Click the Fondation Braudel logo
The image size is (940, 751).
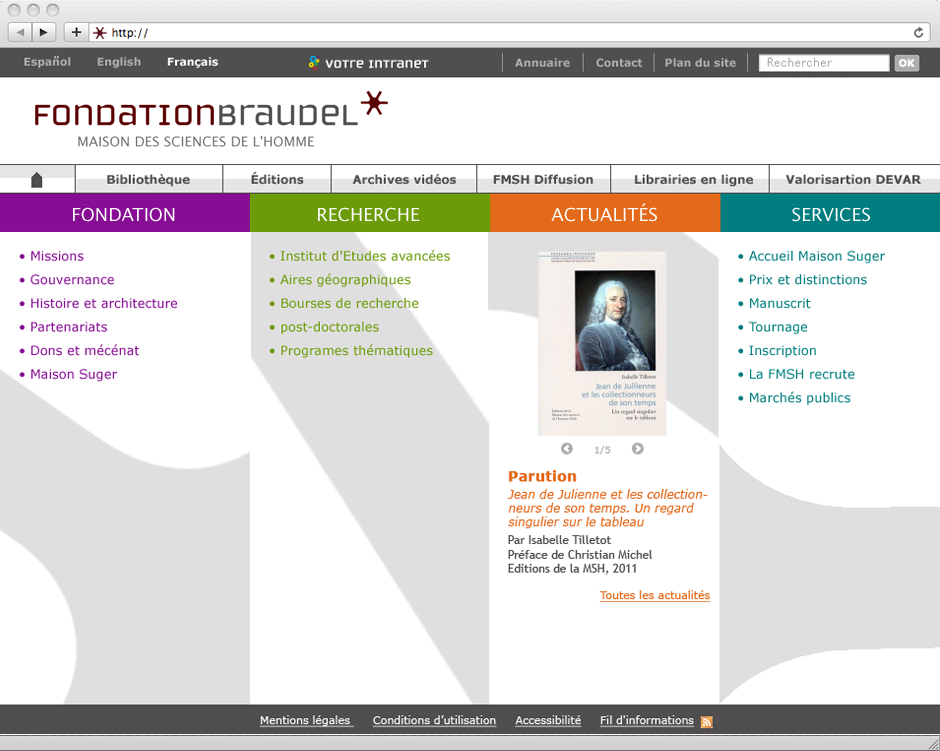211,119
